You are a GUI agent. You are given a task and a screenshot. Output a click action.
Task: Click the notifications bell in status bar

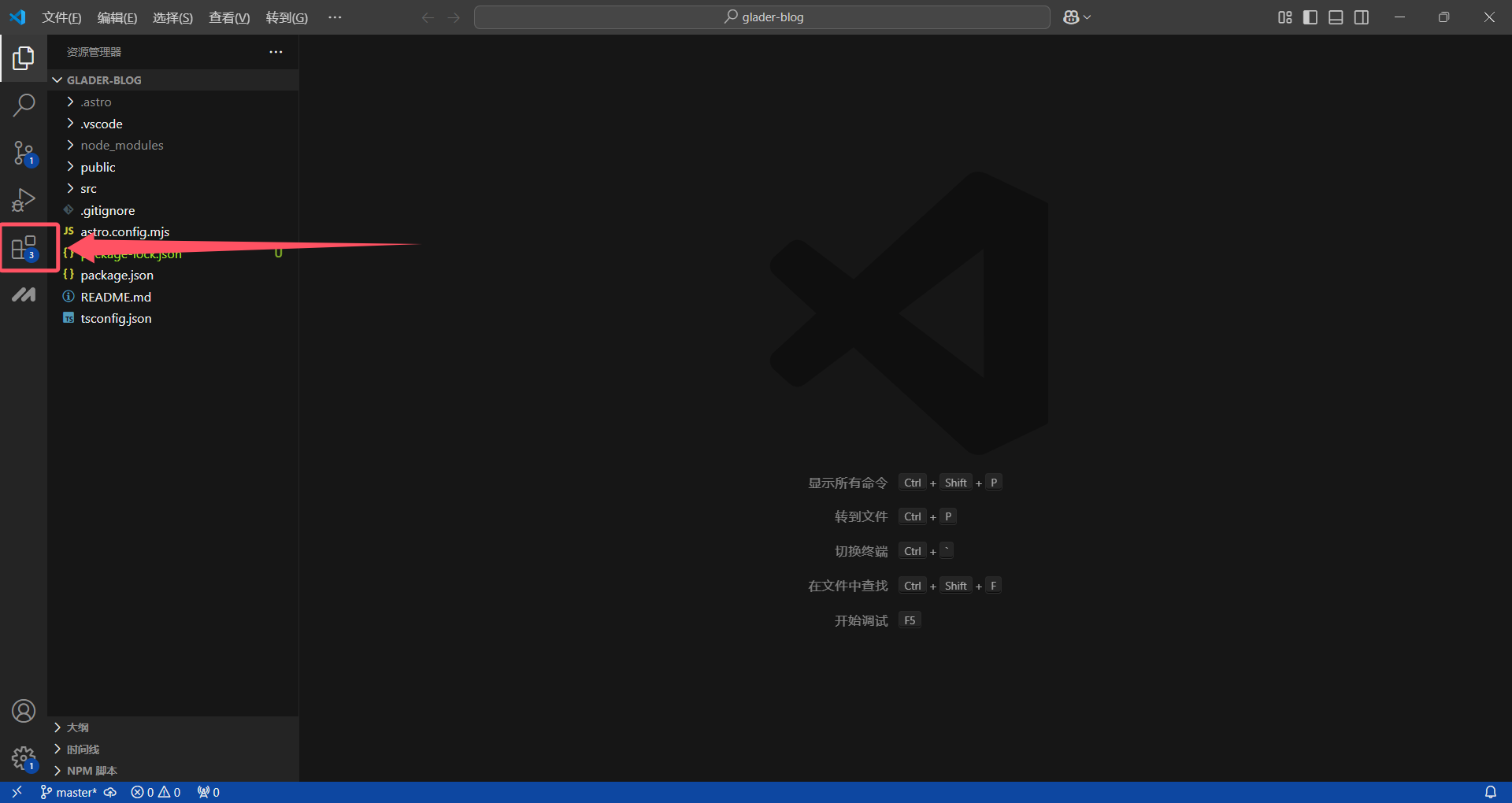[x=1490, y=792]
